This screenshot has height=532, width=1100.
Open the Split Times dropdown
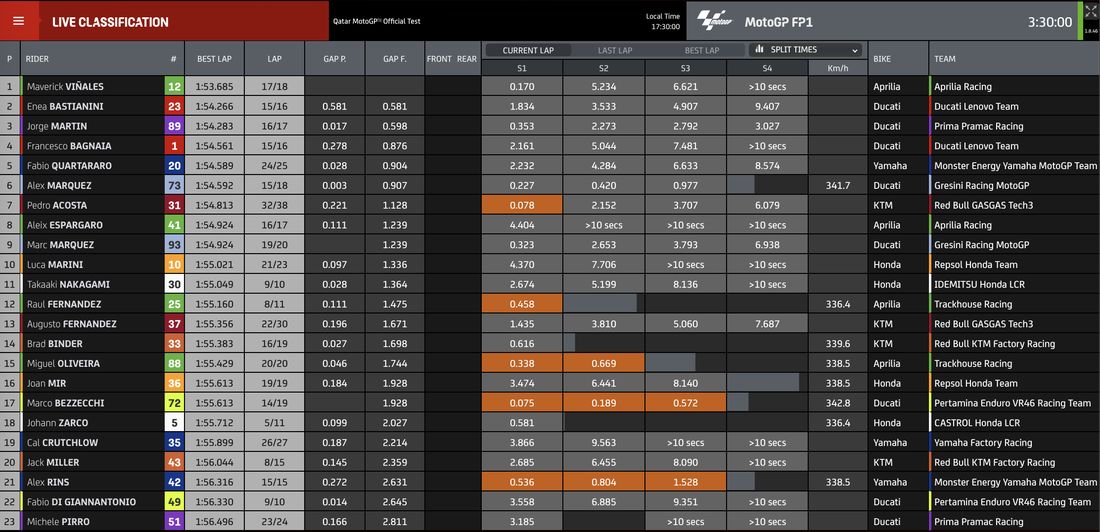(806, 50)
